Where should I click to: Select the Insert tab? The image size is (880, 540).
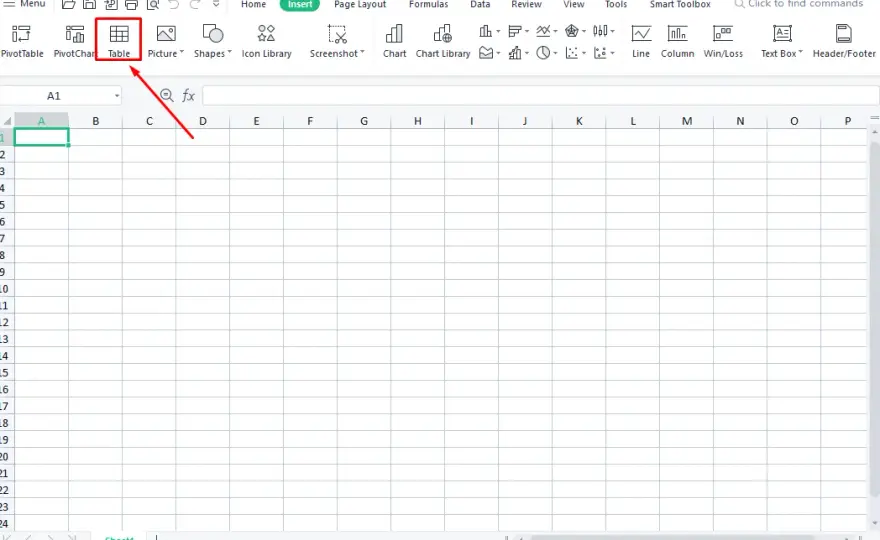click(x=300, y=4)
